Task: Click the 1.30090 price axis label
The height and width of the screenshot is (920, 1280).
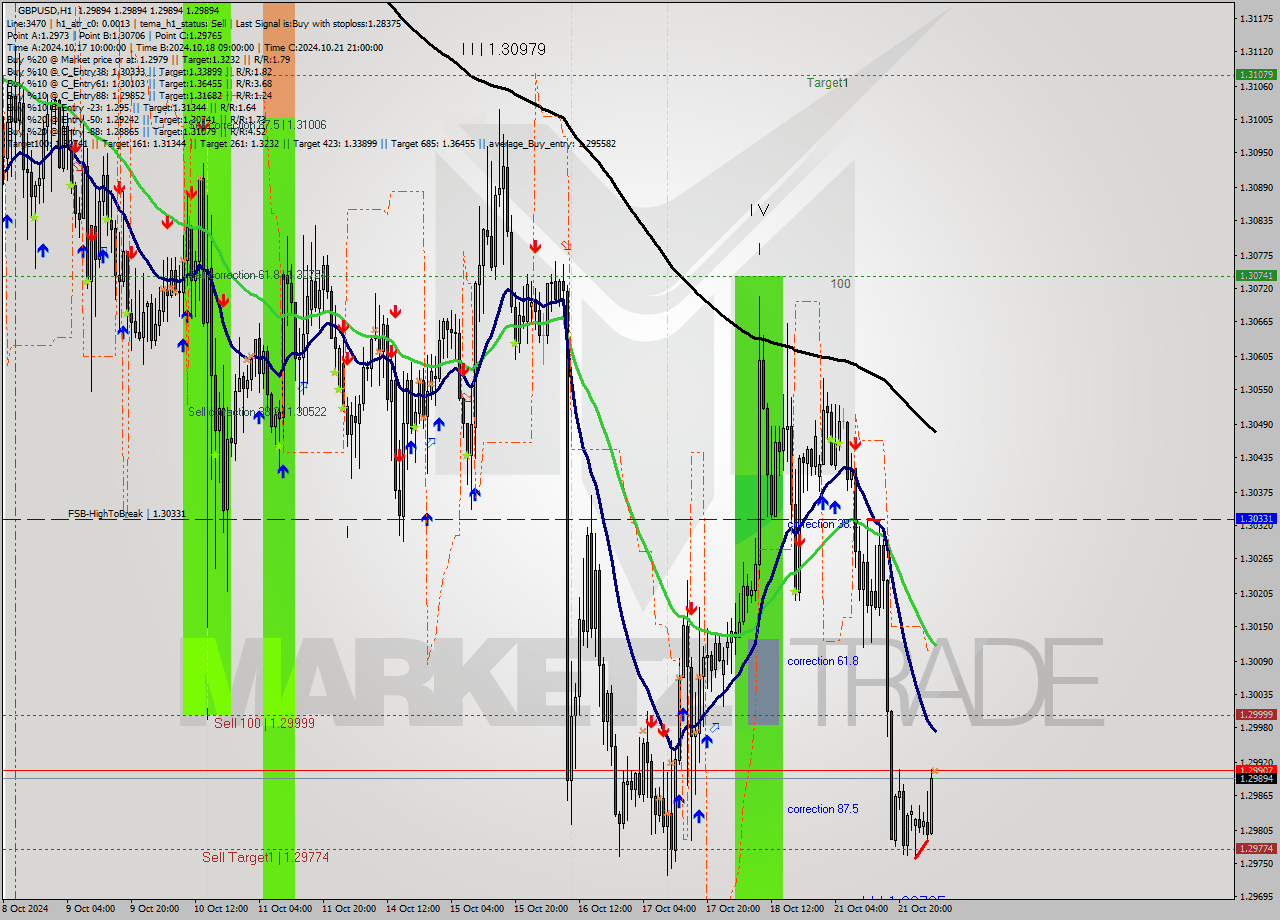Action: pos(1256,661)
